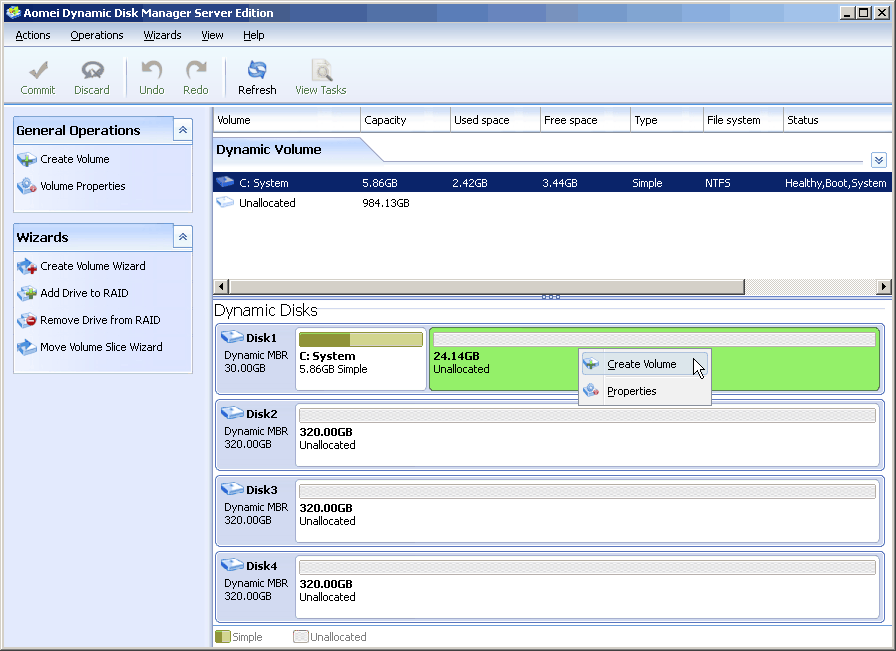Open the Move Volume Slice Wizard
896x651 pixels.
tap(101, 347)
